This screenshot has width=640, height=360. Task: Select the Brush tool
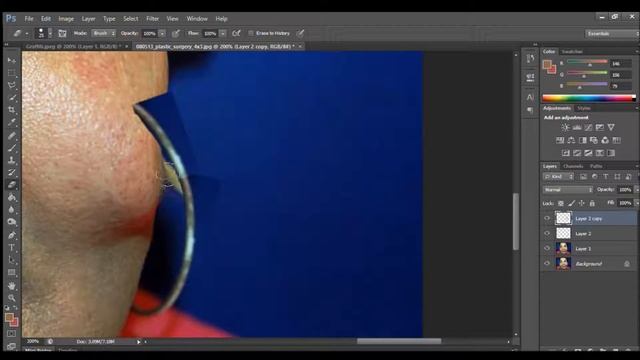click(x=12, y=148)
